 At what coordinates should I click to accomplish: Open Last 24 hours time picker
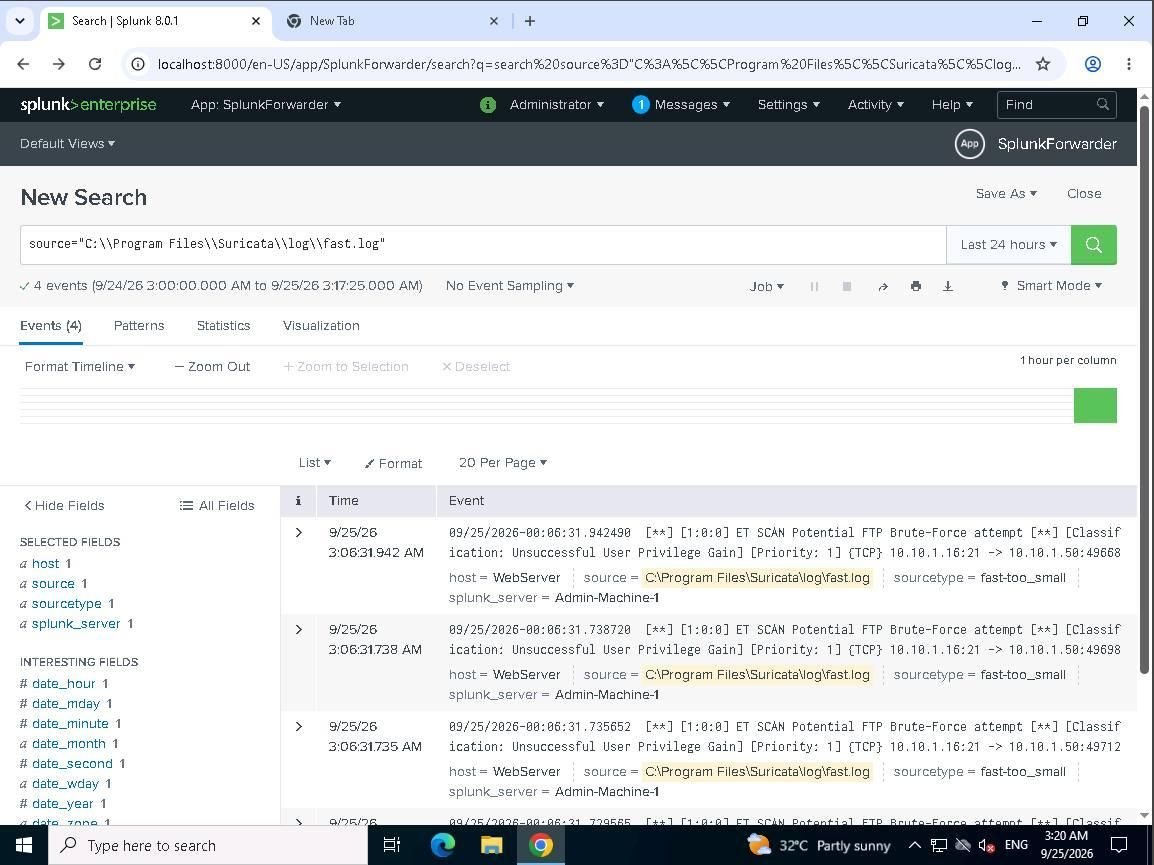point(1008,244)
